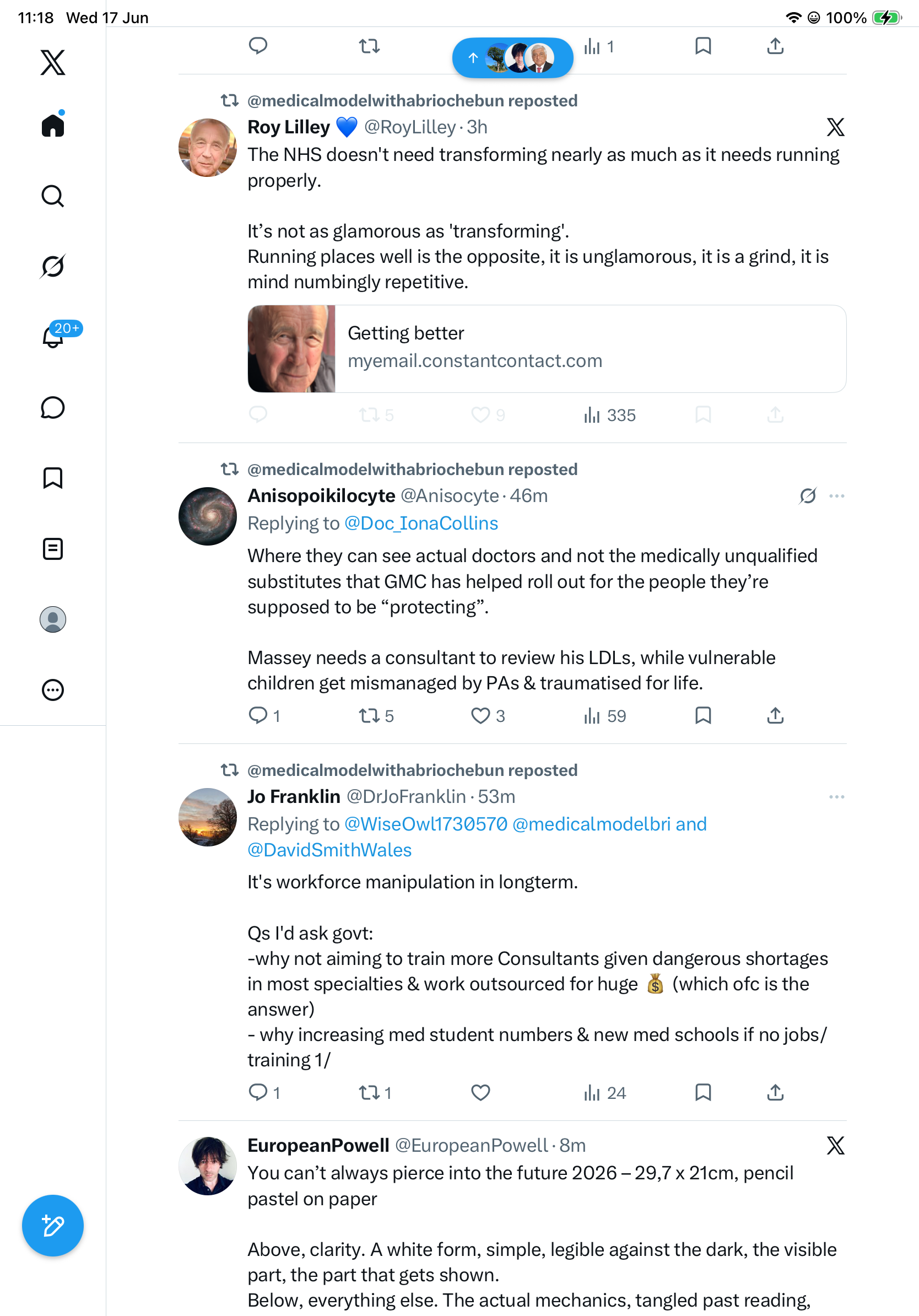
Task: Open Profile tab in sidebar
Action: [x=53, y=619]
